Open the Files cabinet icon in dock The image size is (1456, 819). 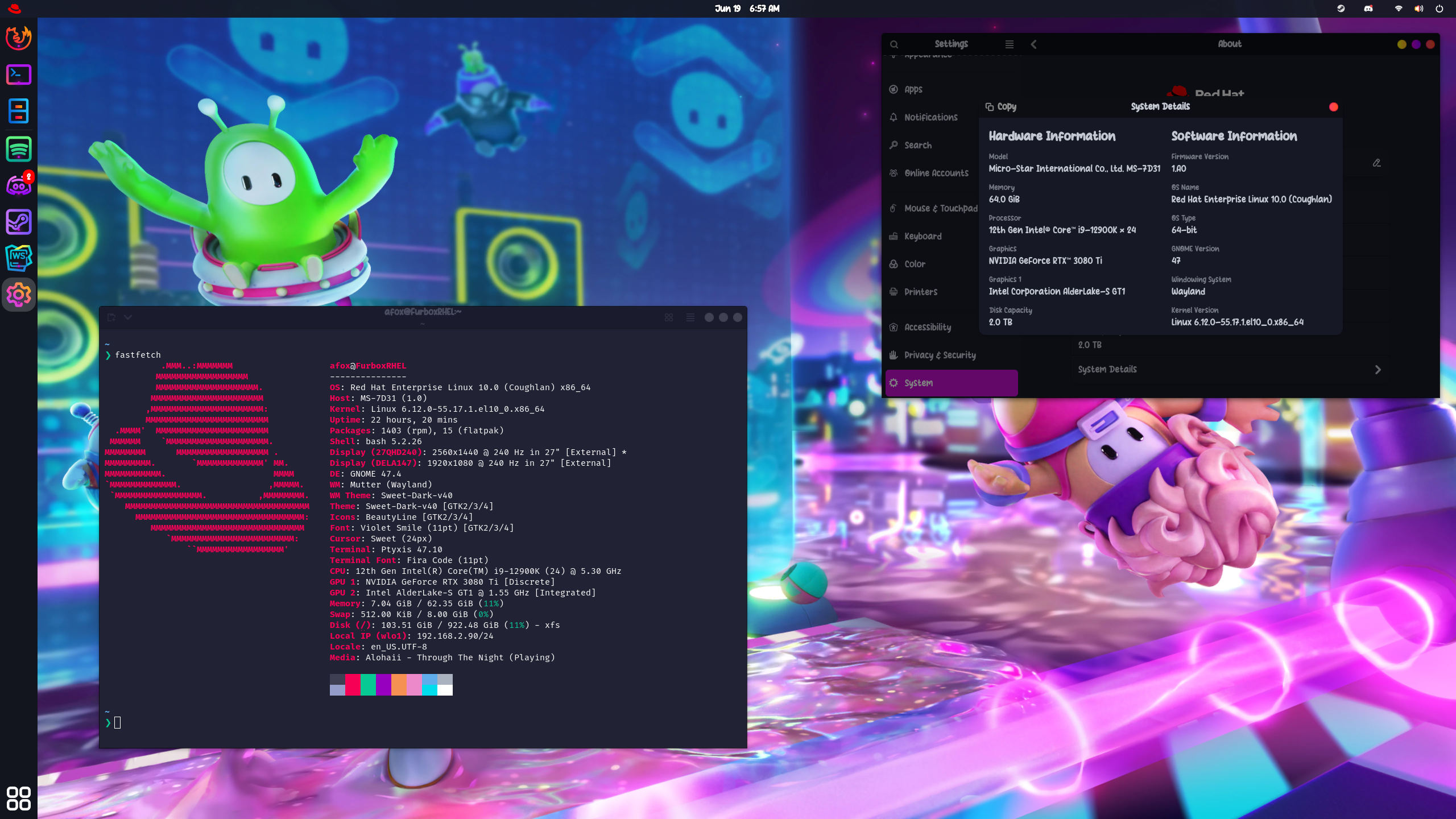coord(19,111)
